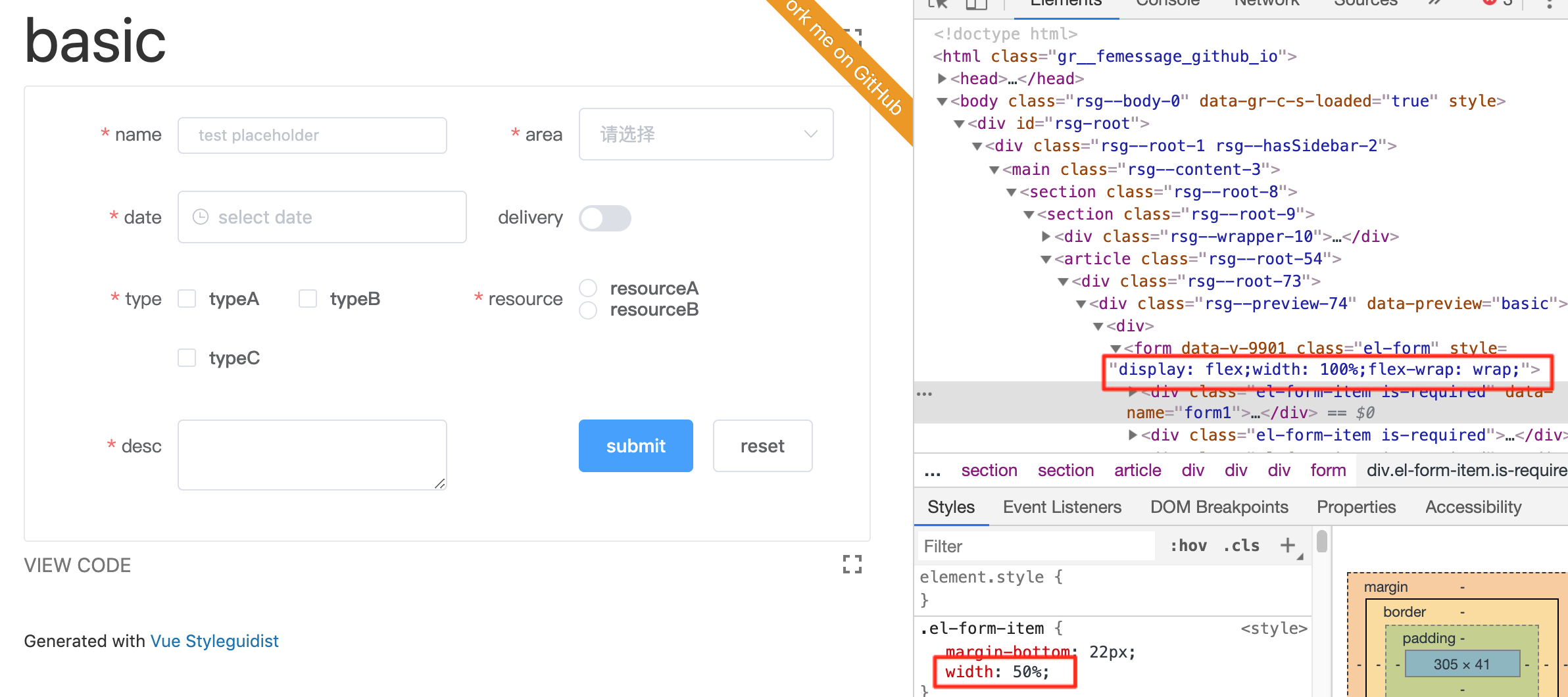Check the typeA checkbox
The height and width of the screenshot is (697, 1568).
pos(187,298)
